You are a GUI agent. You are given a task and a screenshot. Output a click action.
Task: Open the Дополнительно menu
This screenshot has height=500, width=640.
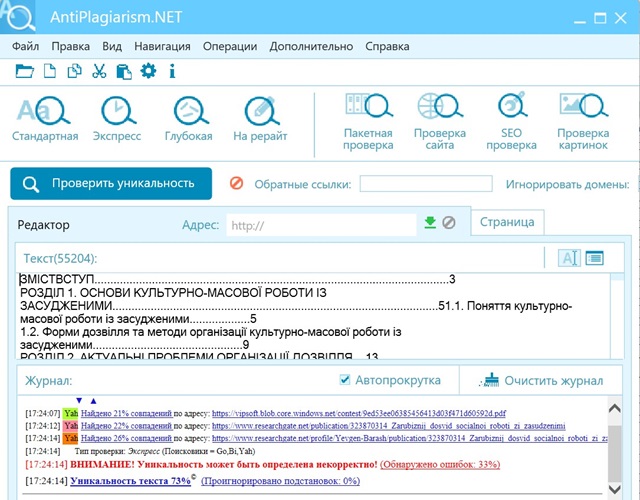point(311,46)
